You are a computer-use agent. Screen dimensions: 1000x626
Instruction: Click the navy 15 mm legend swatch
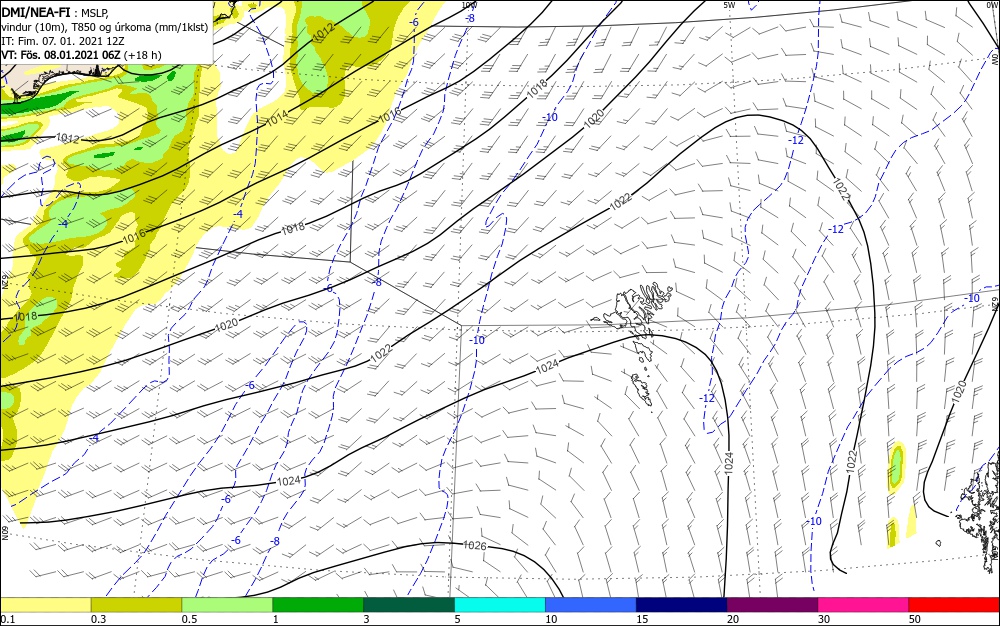point(682,605)
